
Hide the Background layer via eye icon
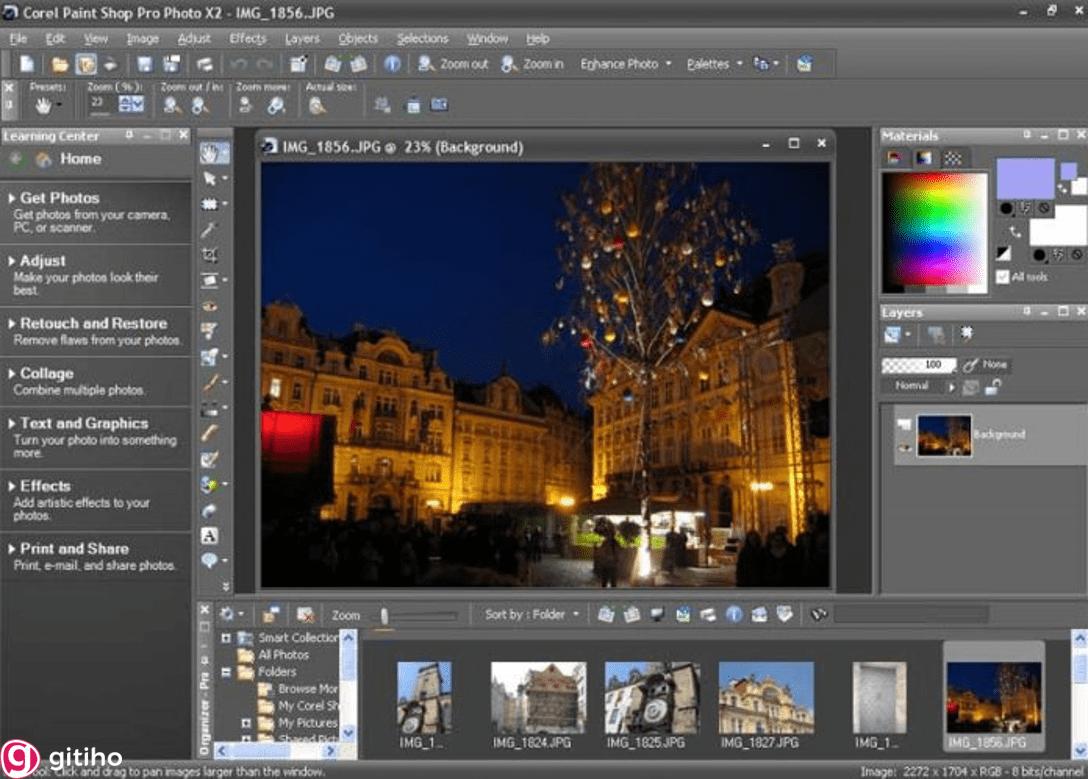click(904, 447)
